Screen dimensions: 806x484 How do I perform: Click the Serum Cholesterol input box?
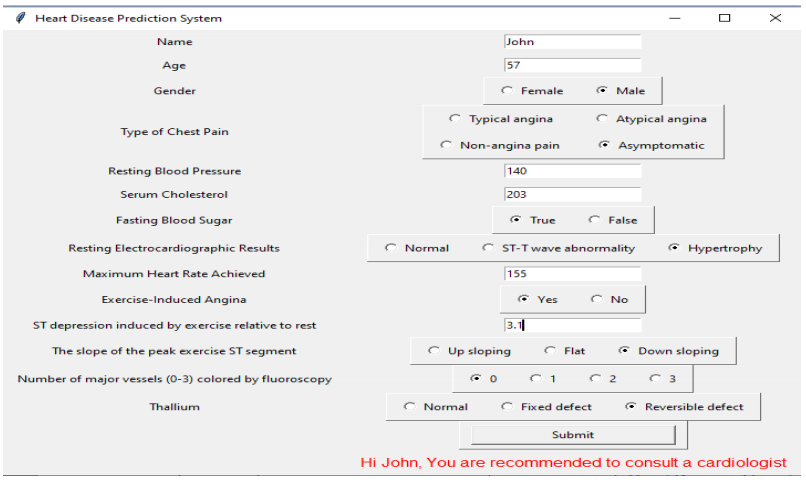(x=572, y=194)
